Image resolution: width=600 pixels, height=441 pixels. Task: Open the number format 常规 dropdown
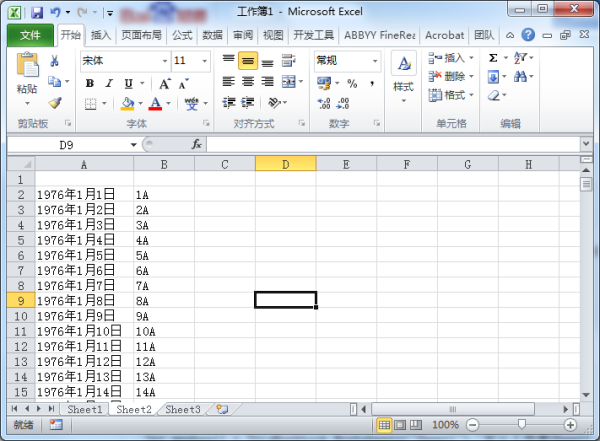(x=375, y=61)
